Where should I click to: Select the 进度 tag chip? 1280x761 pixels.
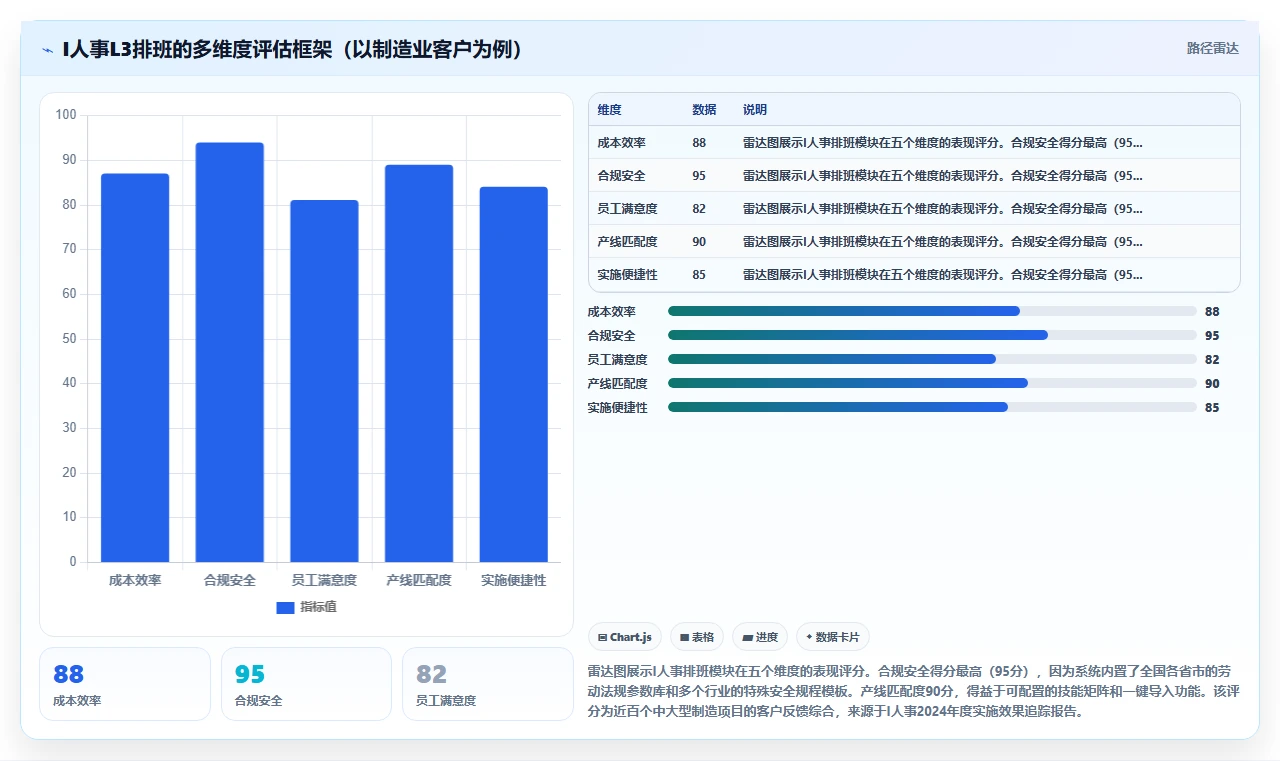(760, 637)
